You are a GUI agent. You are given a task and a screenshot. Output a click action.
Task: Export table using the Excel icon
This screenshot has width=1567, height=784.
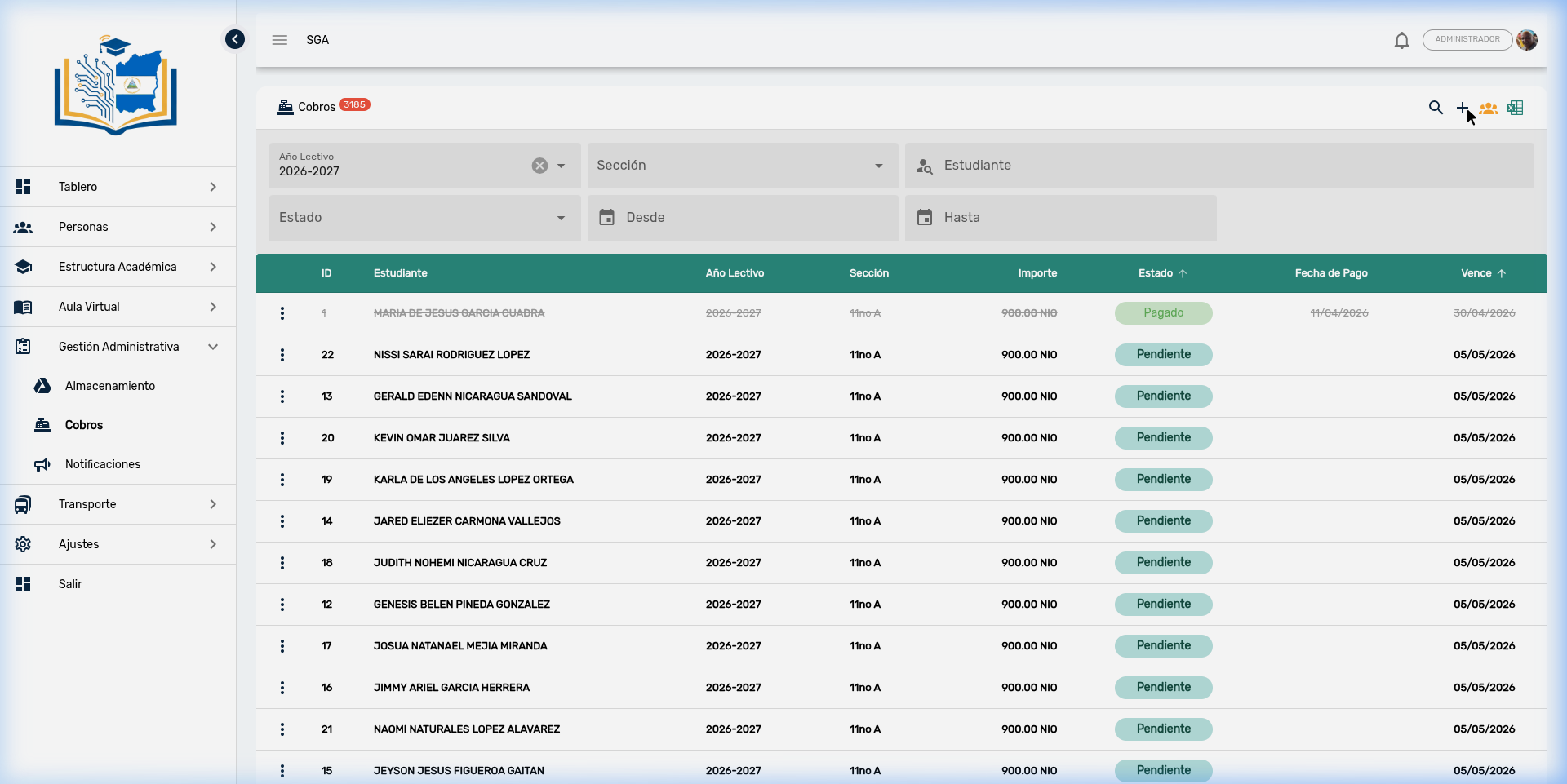1515,108
